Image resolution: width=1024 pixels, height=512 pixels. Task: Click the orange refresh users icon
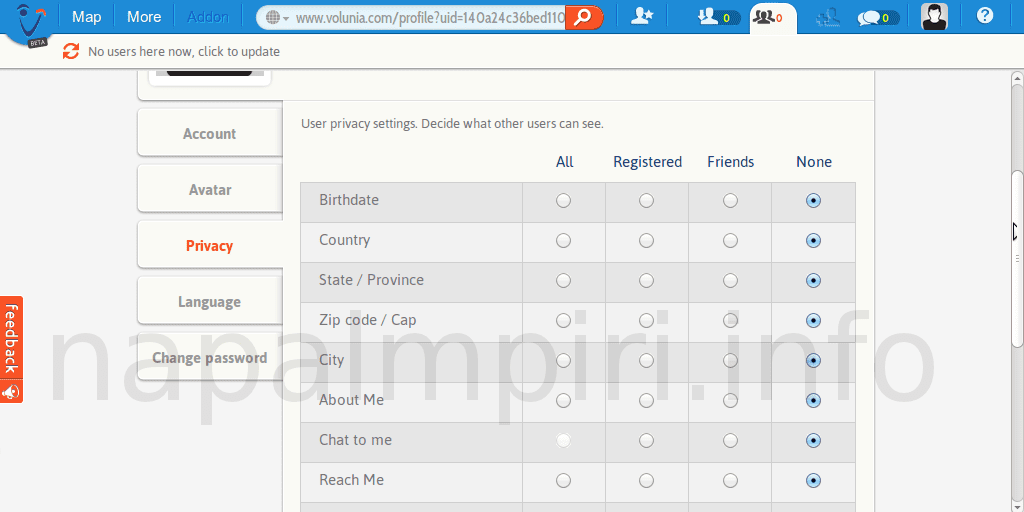pyautogui.click(x=71, y=51)
